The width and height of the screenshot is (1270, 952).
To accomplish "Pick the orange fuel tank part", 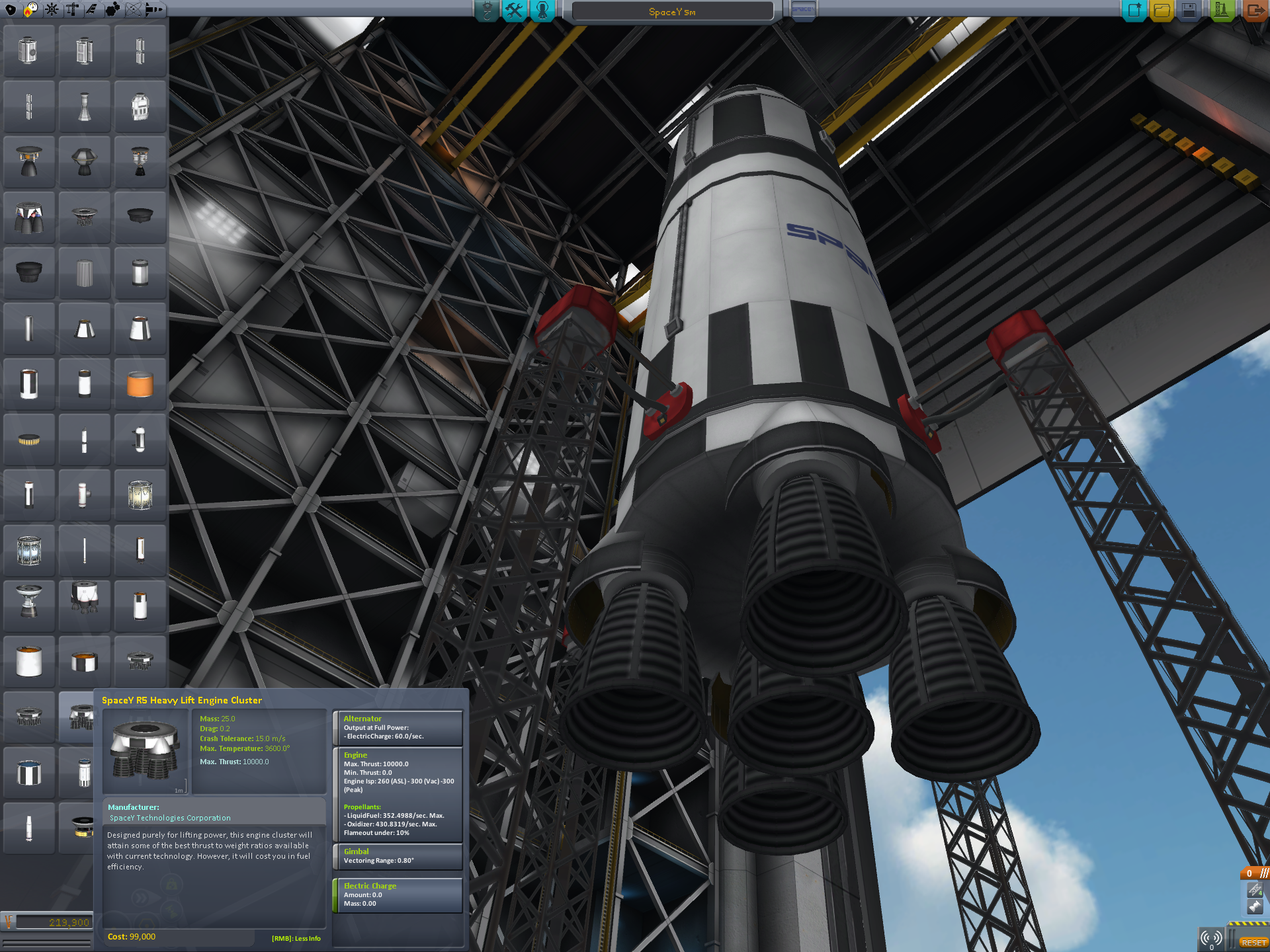I will click(x=140, y=384).
